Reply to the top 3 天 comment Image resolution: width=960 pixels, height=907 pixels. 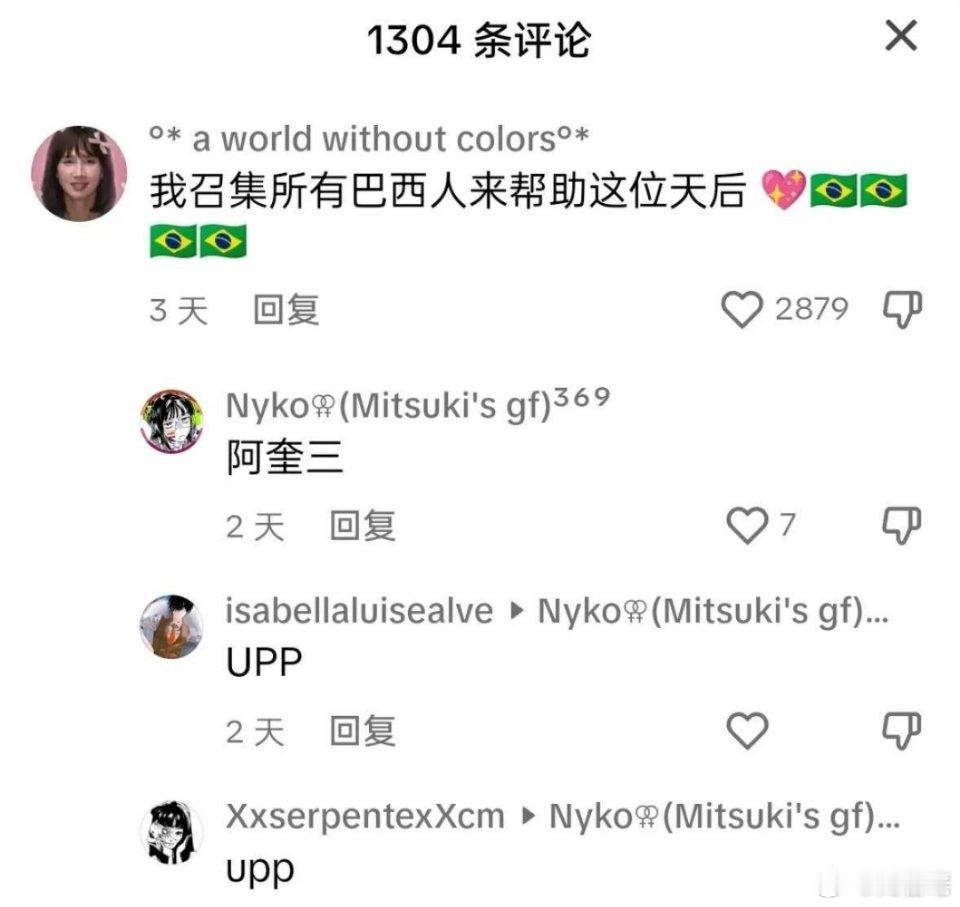coord(287,310)
